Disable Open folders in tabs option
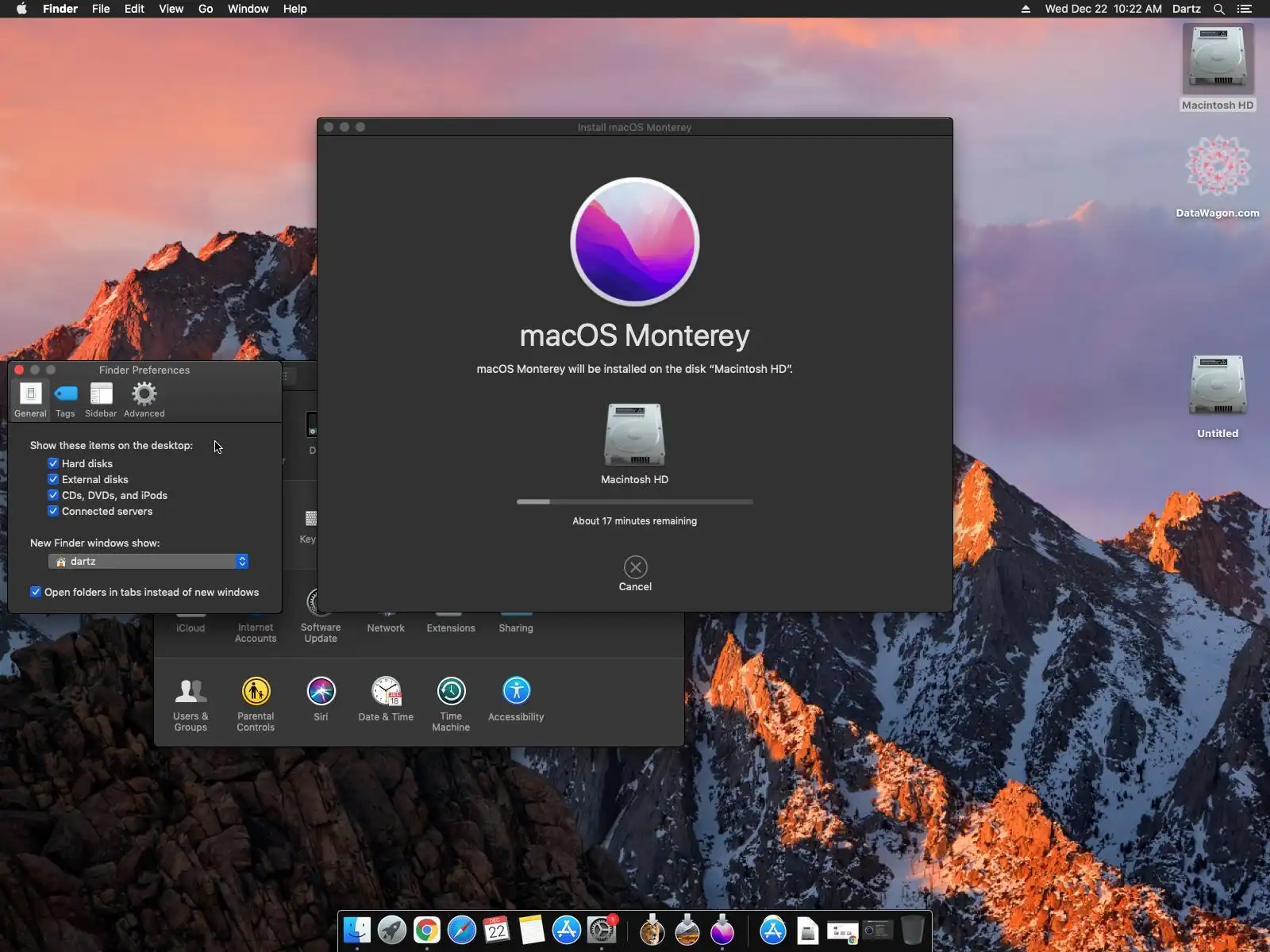 pyautogui.click(x=36, y=592)
